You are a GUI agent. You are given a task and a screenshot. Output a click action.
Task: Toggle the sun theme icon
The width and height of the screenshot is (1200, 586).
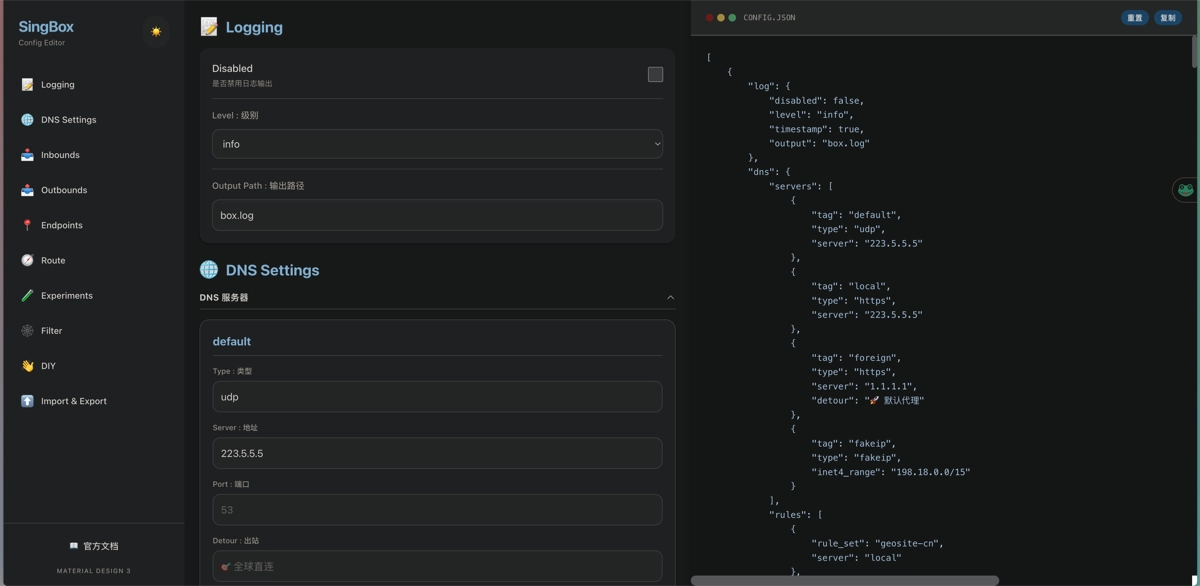click(x=156, y=32)
